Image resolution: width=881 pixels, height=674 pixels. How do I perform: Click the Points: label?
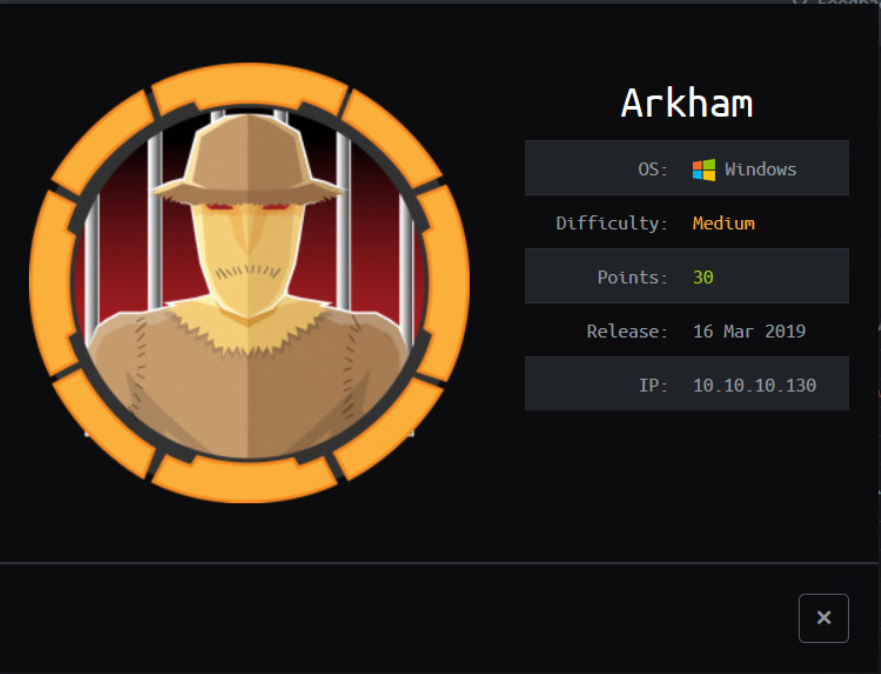click(x=632, y=277)
